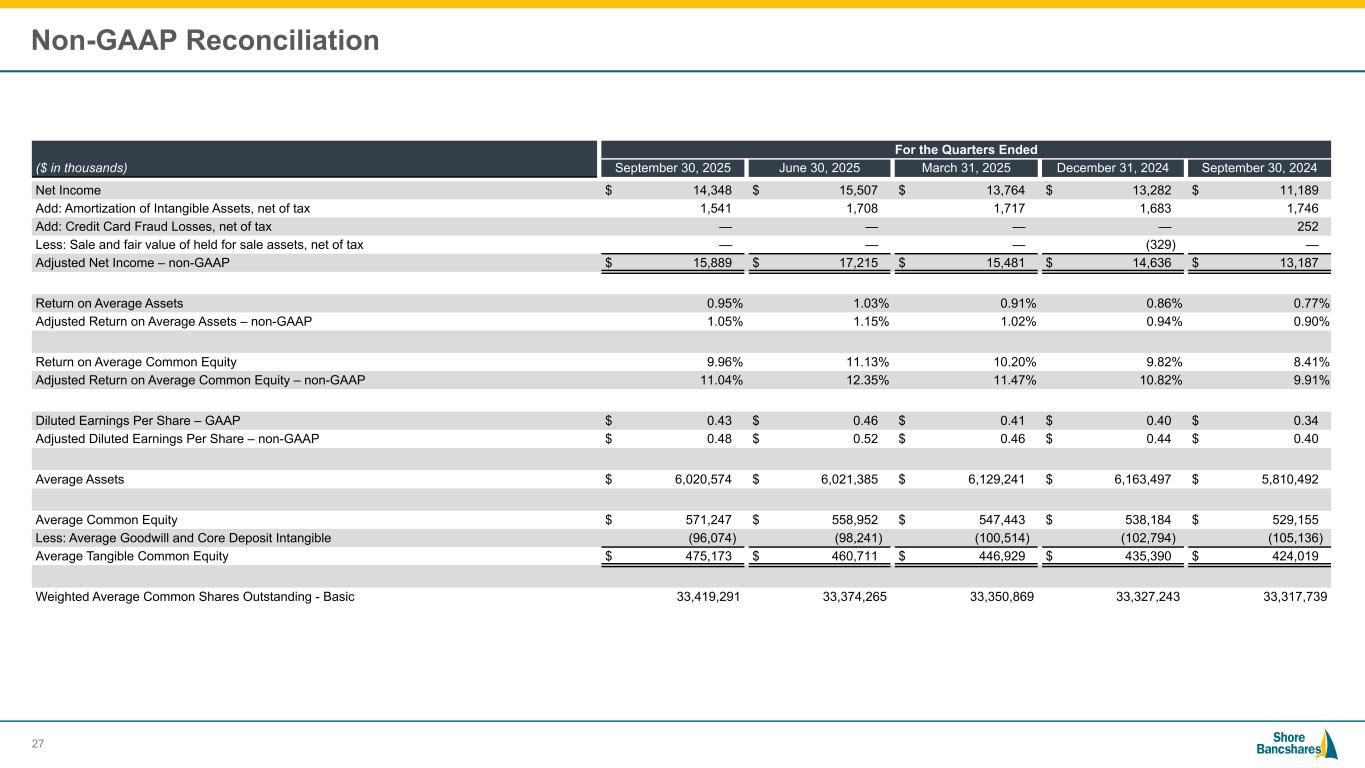Screen dimensions: 1365x768
Task: Select the June 30, 2025 column header
Action: pos(818,168)
